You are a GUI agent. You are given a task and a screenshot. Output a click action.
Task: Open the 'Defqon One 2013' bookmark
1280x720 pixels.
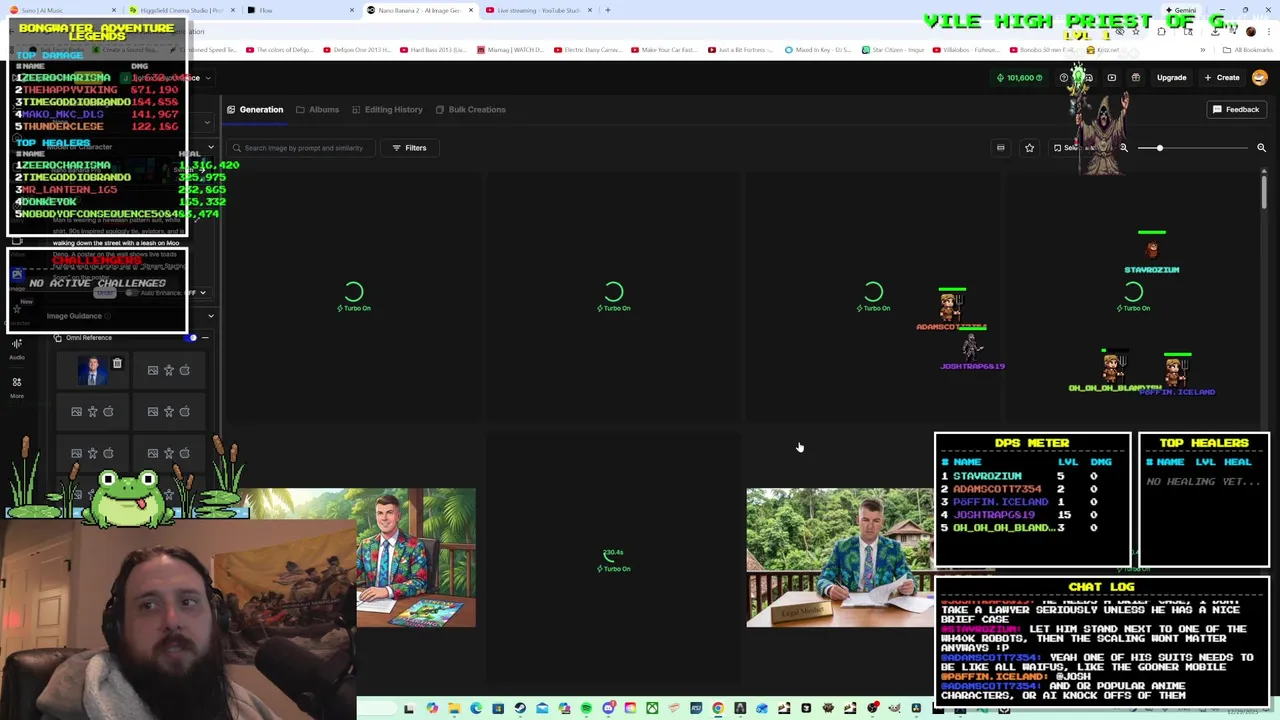point(356,49)
